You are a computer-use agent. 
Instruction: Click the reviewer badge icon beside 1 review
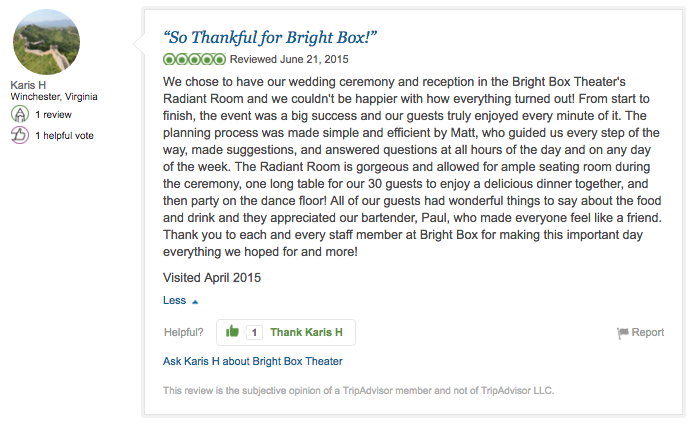point(19,114)
